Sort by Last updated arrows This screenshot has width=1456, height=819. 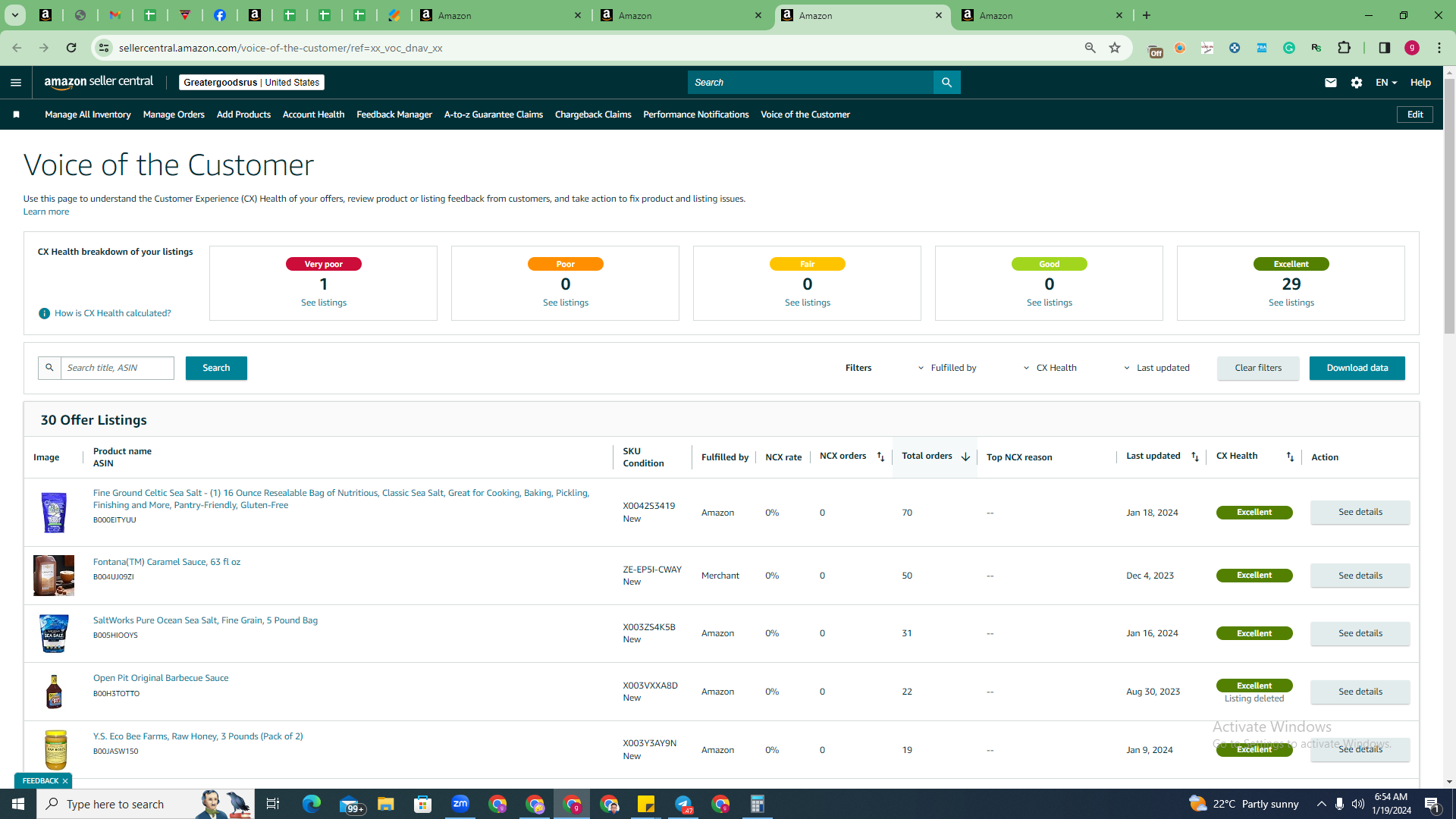point(1195,457)
